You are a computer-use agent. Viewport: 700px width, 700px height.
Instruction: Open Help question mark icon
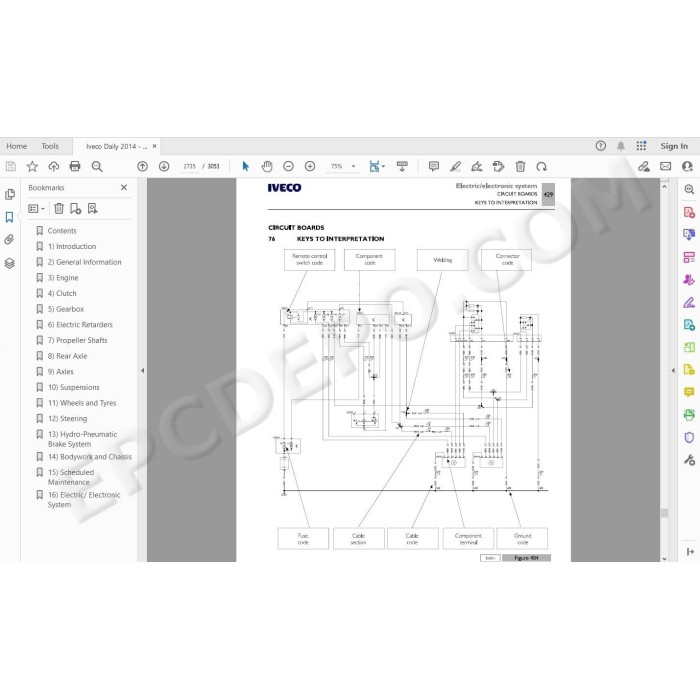600,146
